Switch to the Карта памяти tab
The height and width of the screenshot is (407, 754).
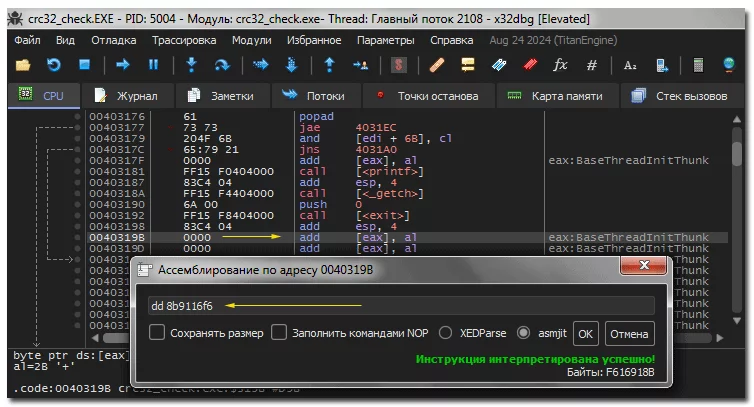(557, 96)
